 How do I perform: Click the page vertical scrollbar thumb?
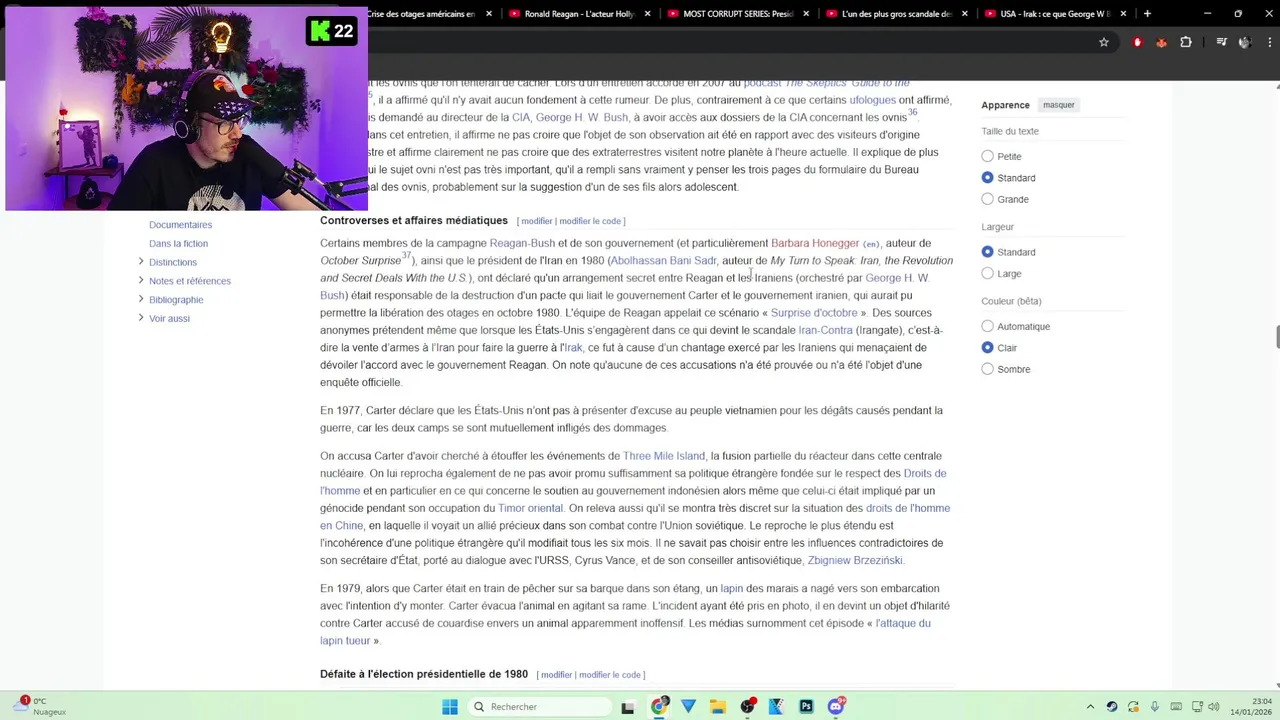tap(1277, 336)
